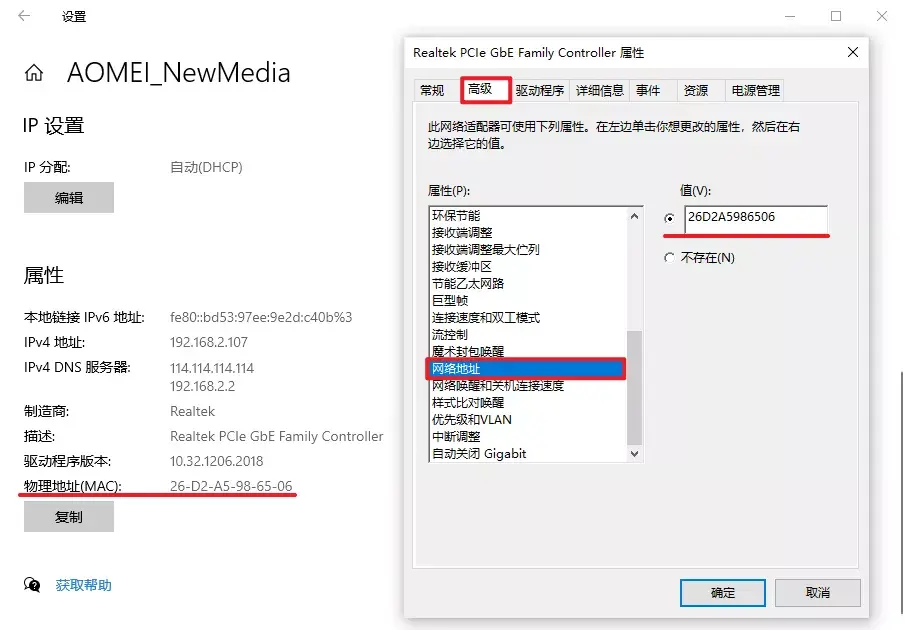
Task: Click the back arrow in Settings window
Action: click(24, 16)
